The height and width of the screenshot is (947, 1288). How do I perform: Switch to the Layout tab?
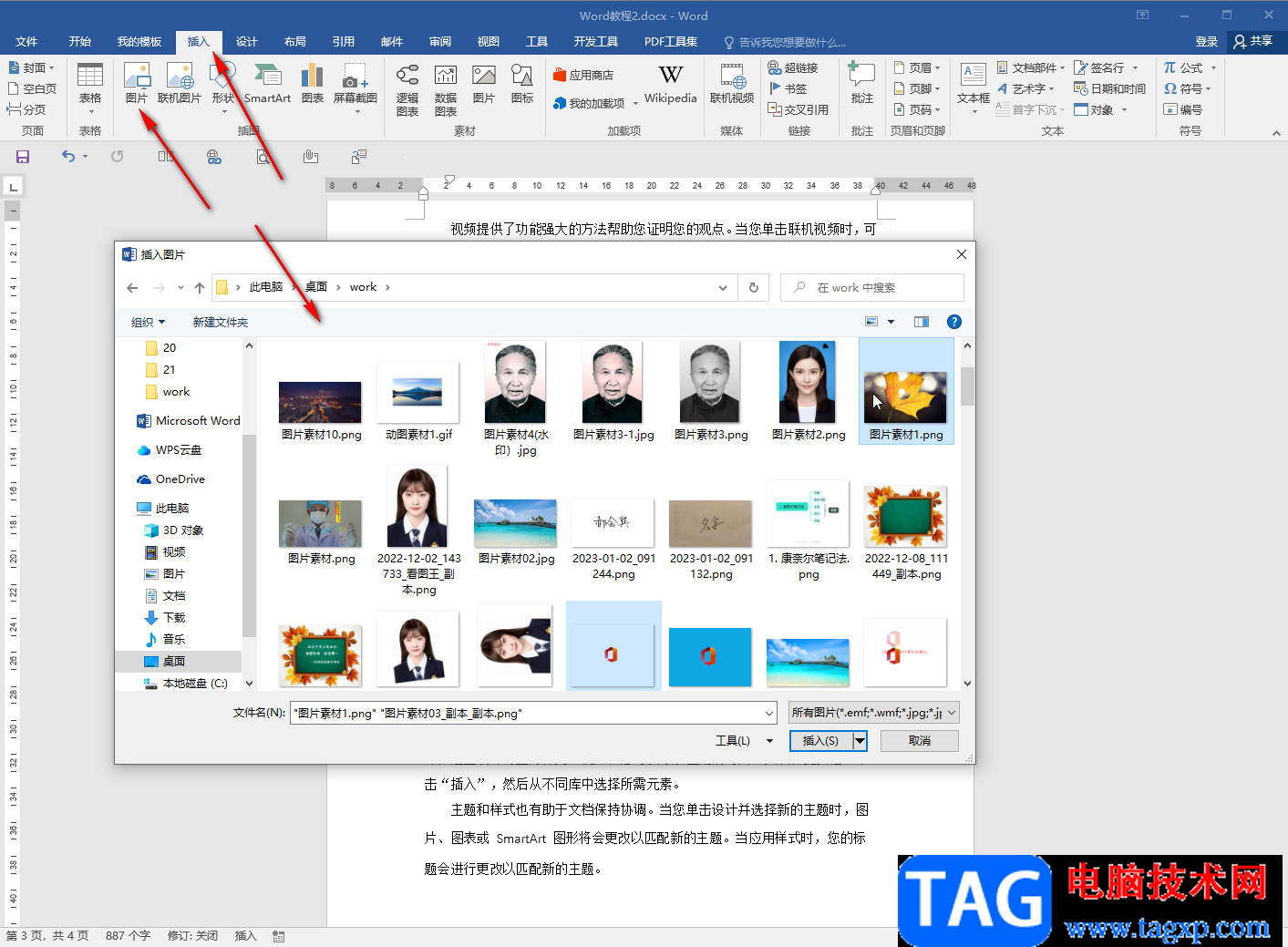[x=294, y=42]
